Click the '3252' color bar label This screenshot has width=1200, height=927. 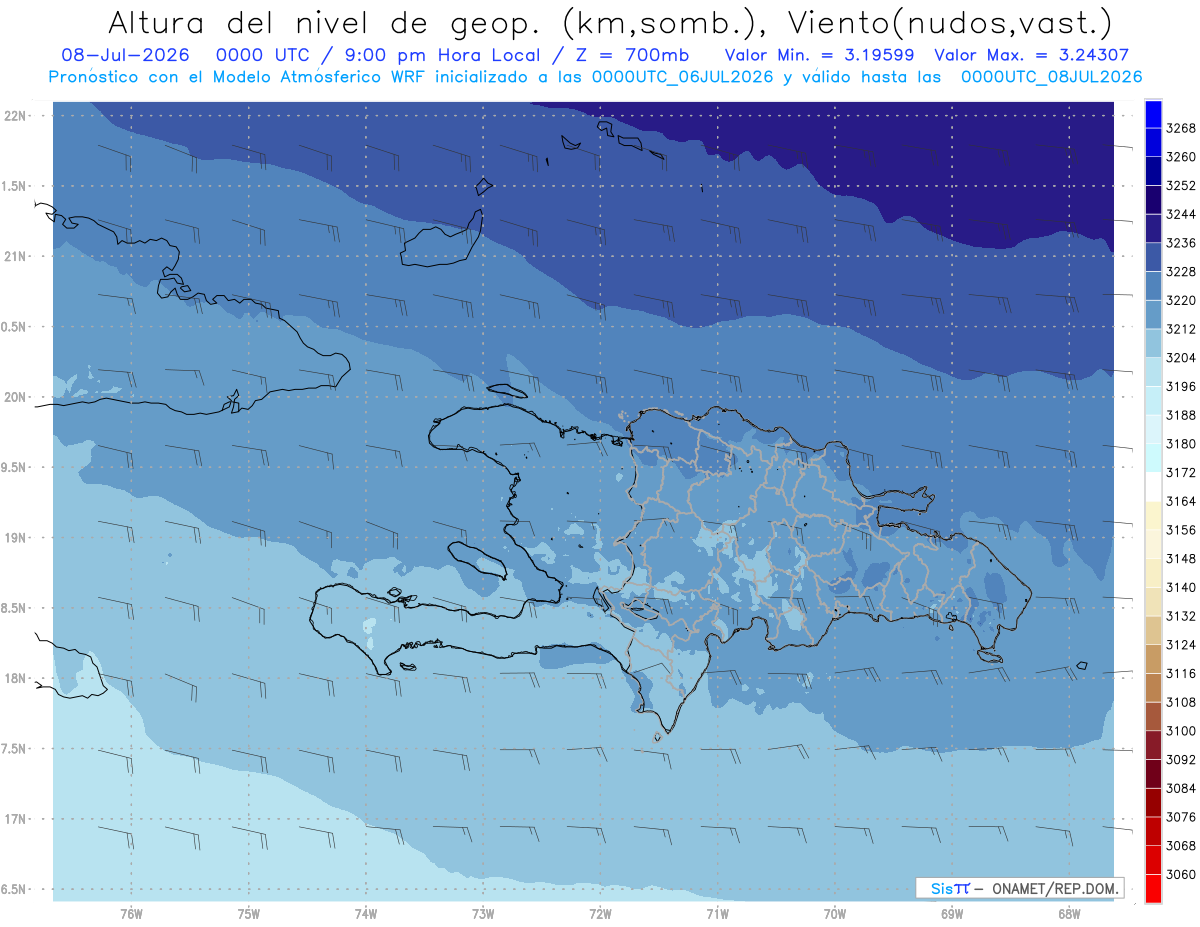[x=1181, y=186]
